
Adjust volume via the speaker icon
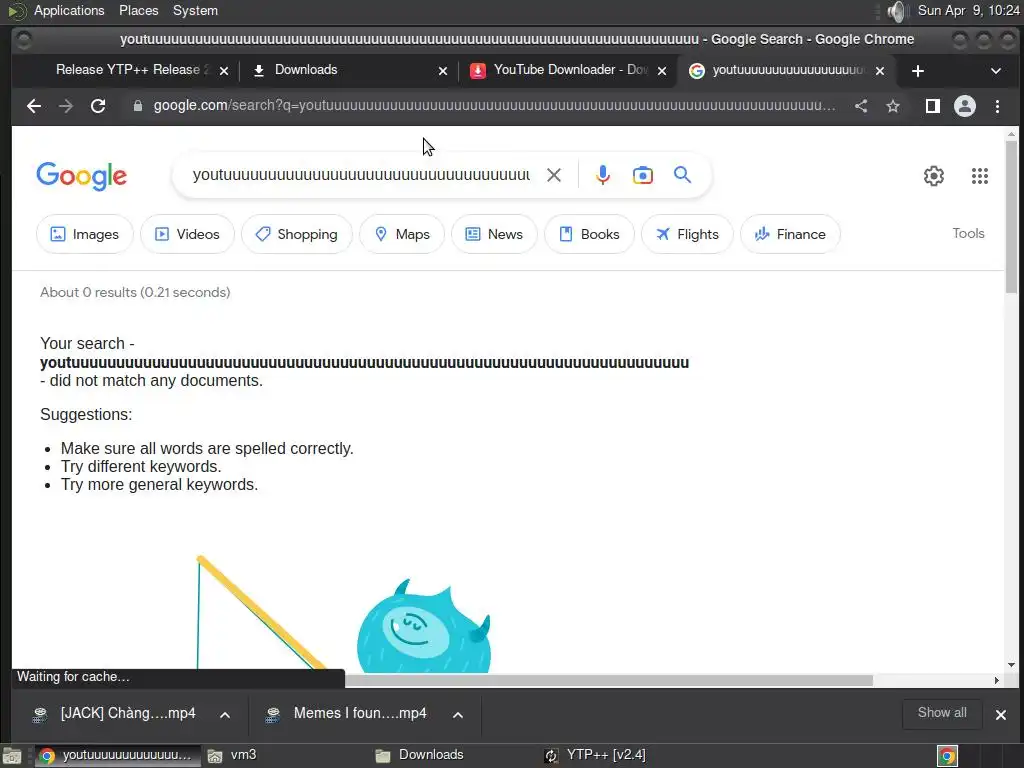897,11
